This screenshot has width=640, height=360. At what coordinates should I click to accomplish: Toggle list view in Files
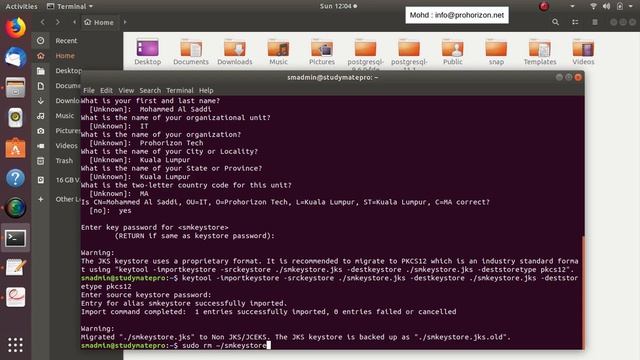575,22
